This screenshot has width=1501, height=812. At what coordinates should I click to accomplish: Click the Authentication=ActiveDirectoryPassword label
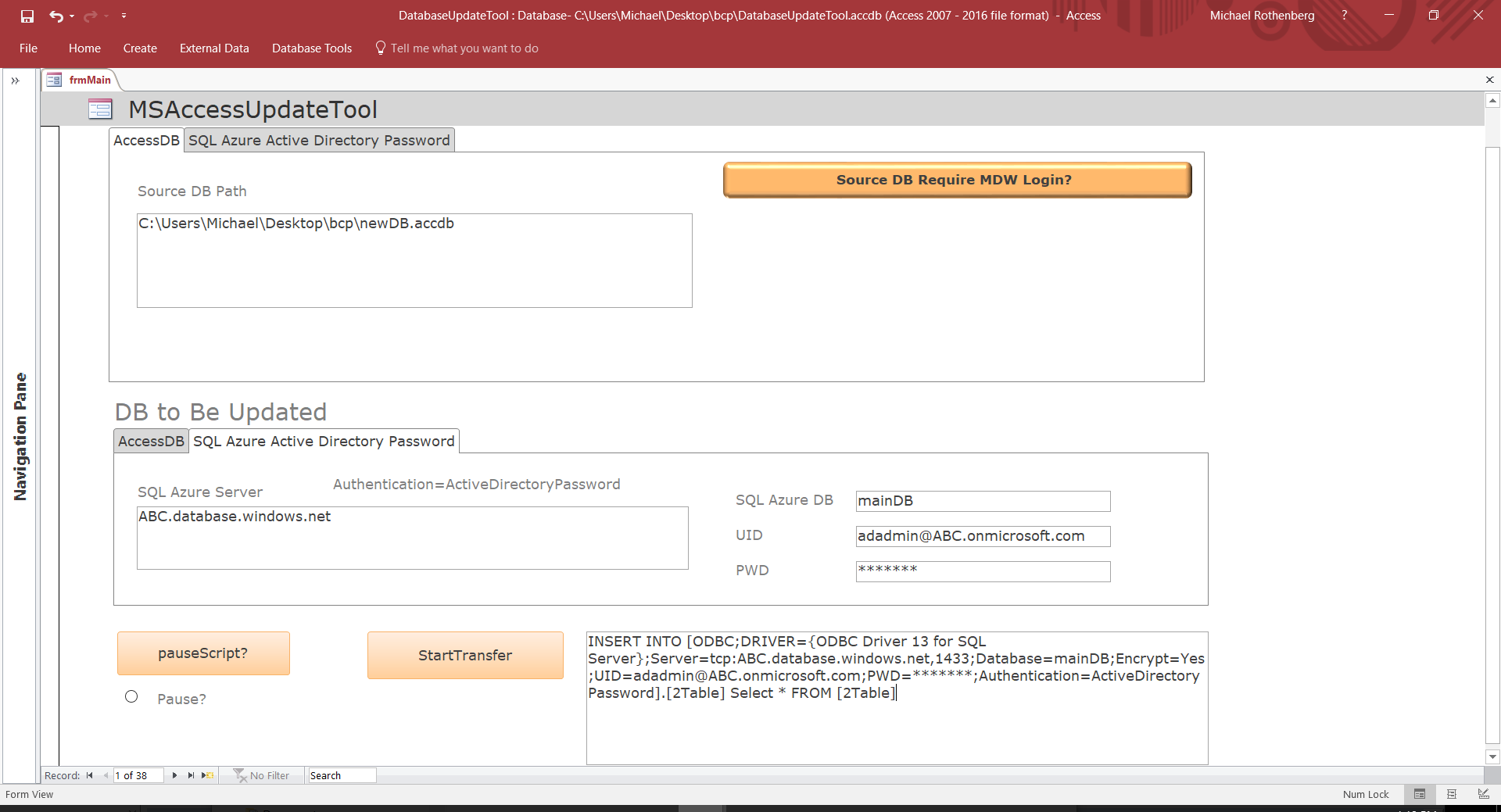[477, 485]
